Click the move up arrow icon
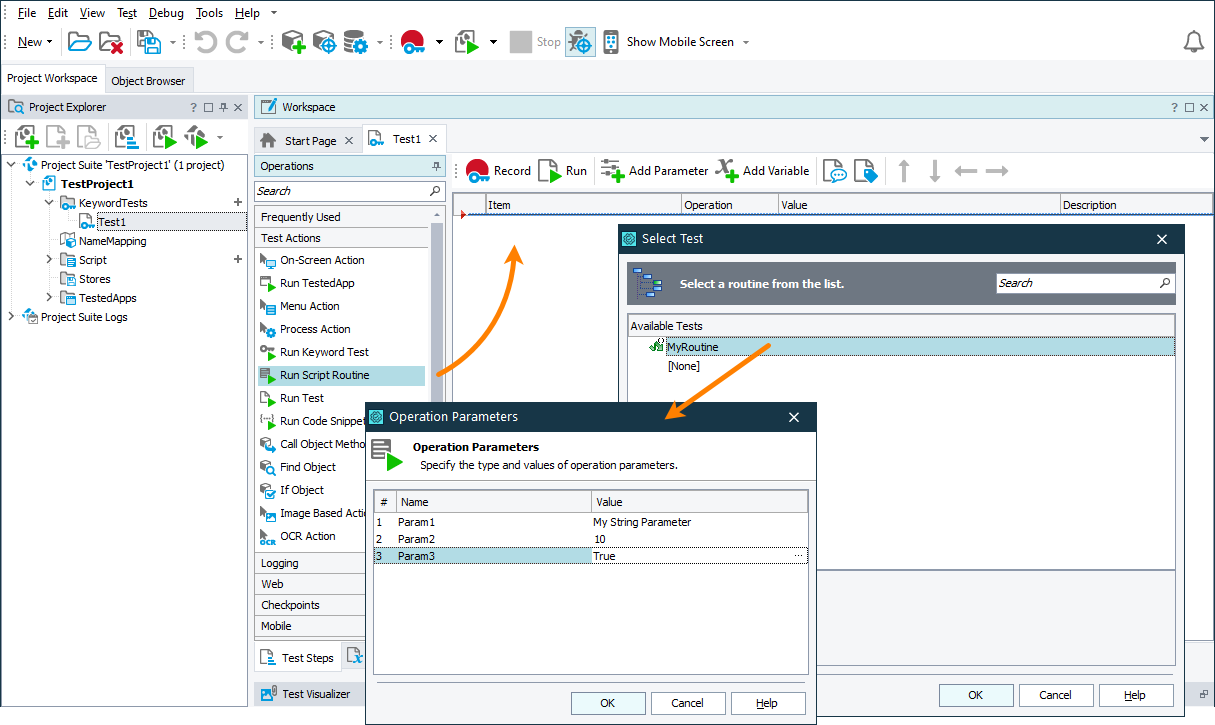 (904, 171)
